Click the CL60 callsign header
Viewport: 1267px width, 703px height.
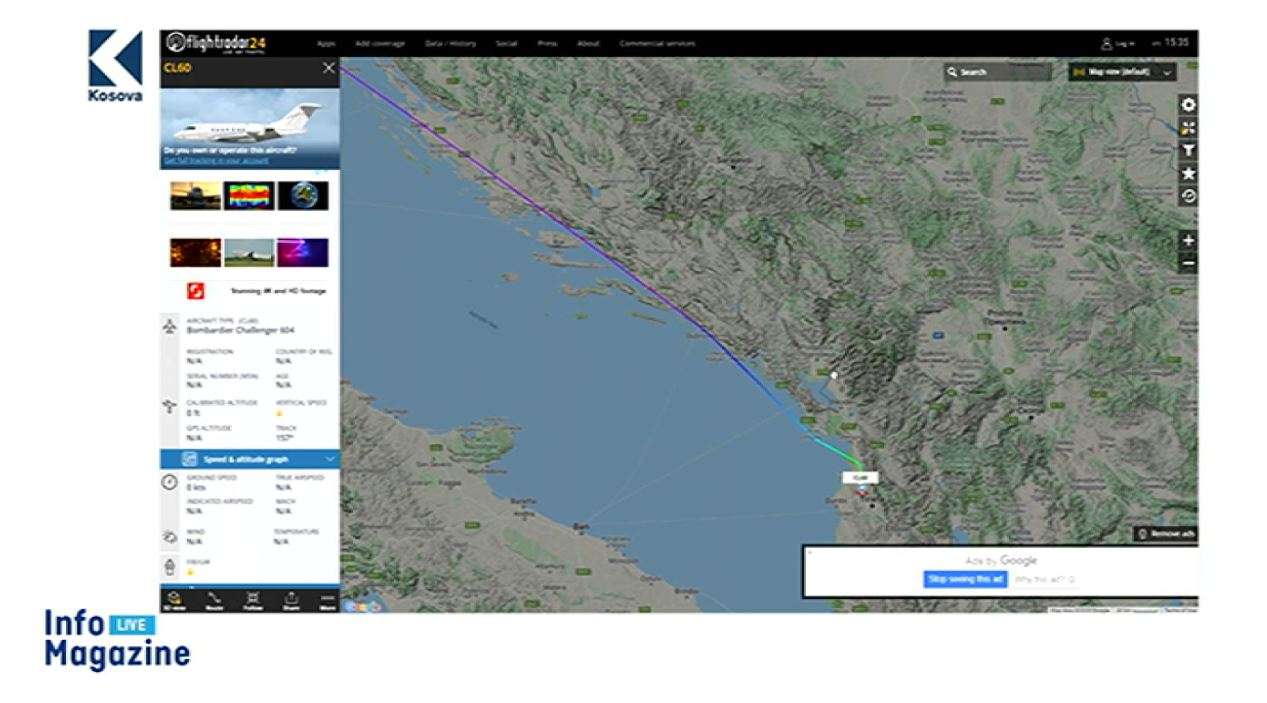[x=177, y=68]
